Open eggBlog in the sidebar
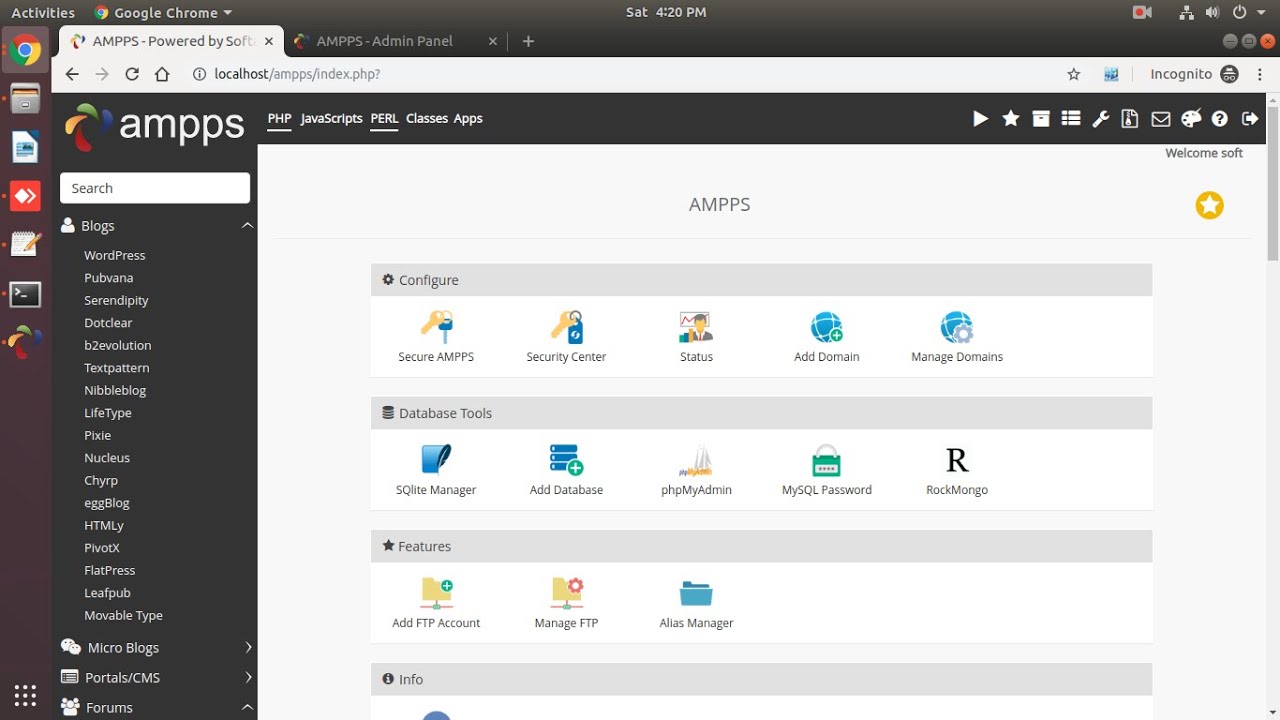This screenshot has width=1280, height=720. click(107, 503)
